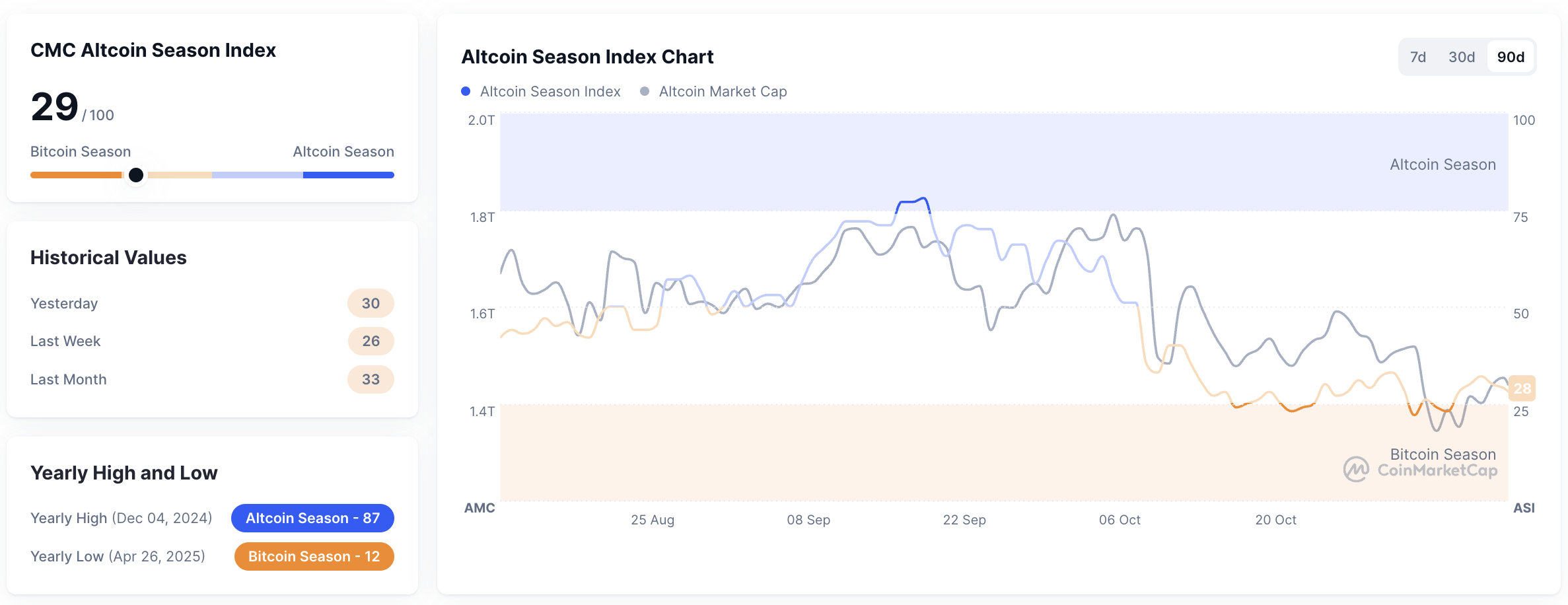Click the indicator knob on the season gauge

point(136,175)
